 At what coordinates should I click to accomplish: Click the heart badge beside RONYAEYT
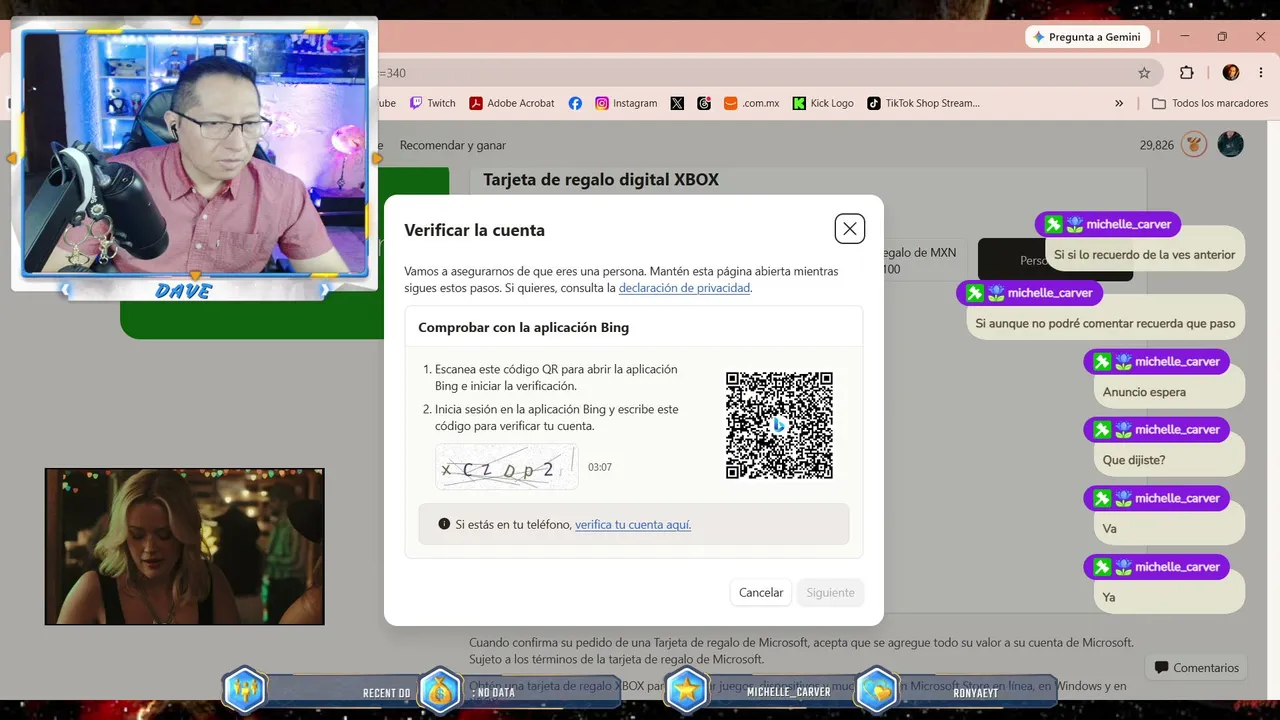[x=877, y=690]
